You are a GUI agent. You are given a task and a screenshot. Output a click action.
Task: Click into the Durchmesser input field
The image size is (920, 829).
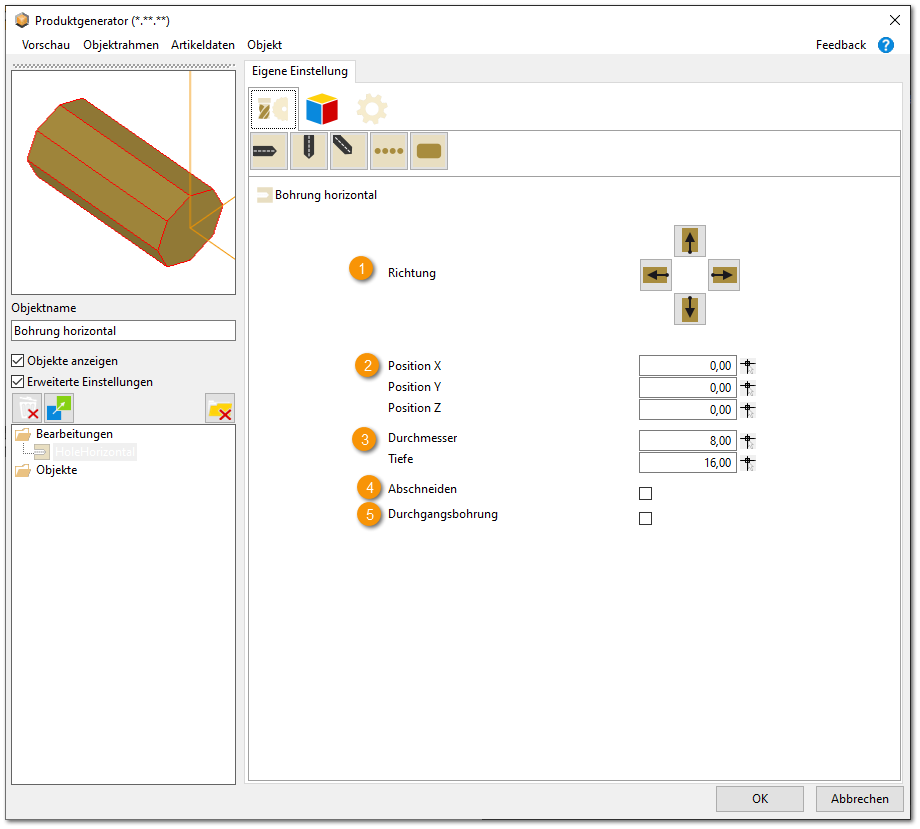687,441
